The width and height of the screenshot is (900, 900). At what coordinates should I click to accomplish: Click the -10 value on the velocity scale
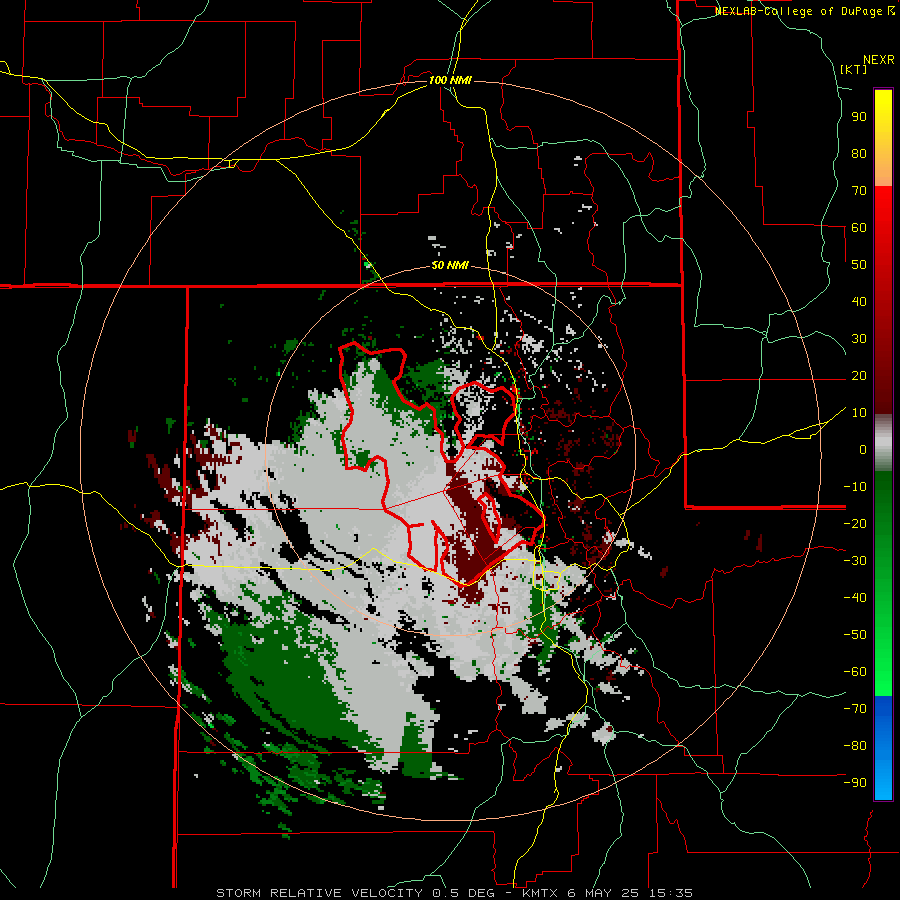(855, 487)
